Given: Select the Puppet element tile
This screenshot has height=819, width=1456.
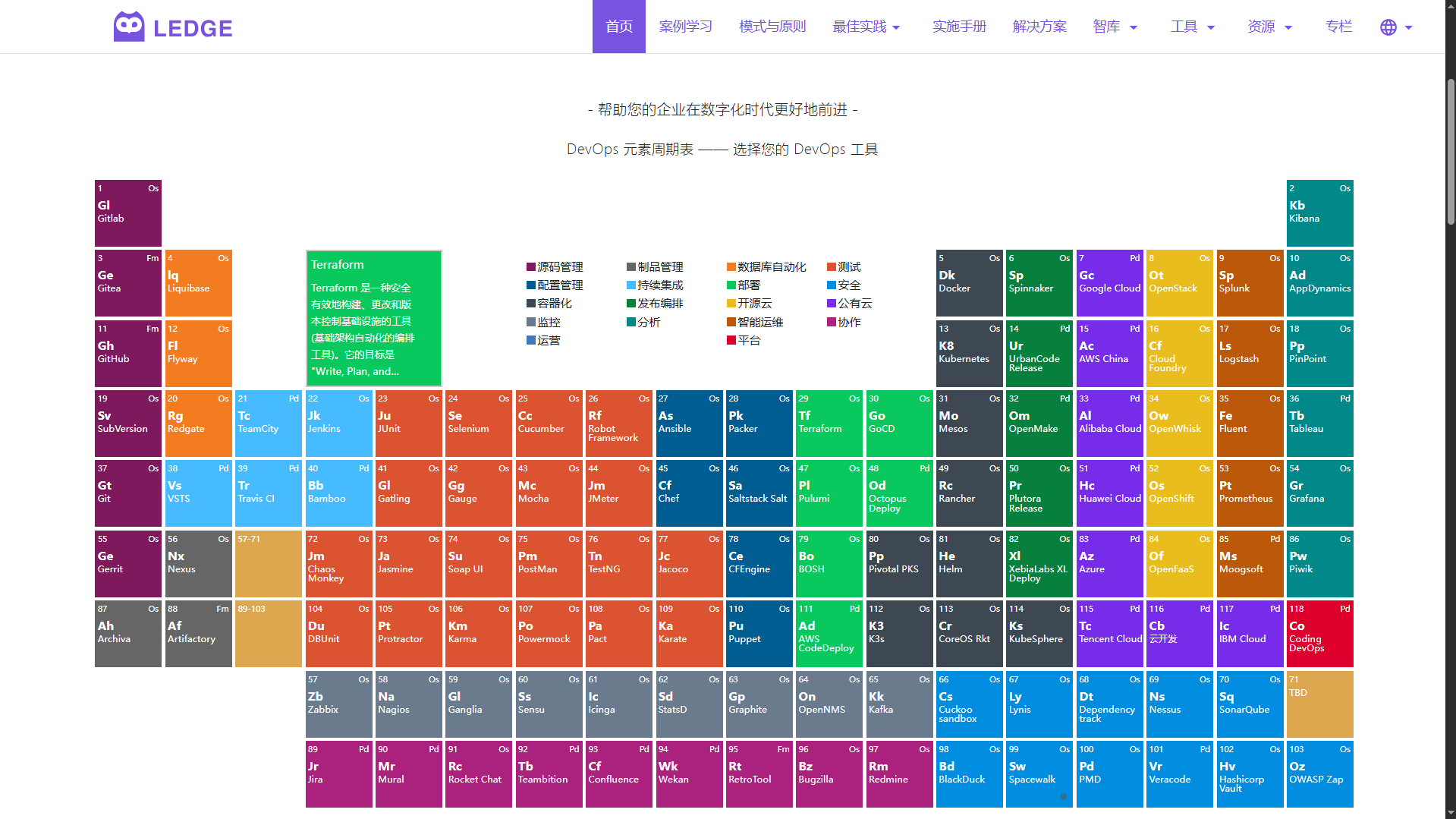Looking at the screenshot, I should (759, 634).
